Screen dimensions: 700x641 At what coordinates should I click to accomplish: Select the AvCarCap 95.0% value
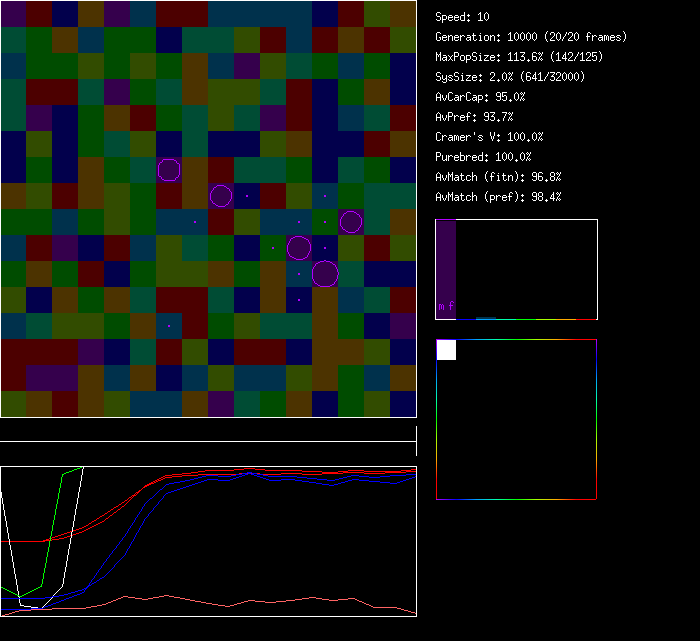tap(480, 97)
